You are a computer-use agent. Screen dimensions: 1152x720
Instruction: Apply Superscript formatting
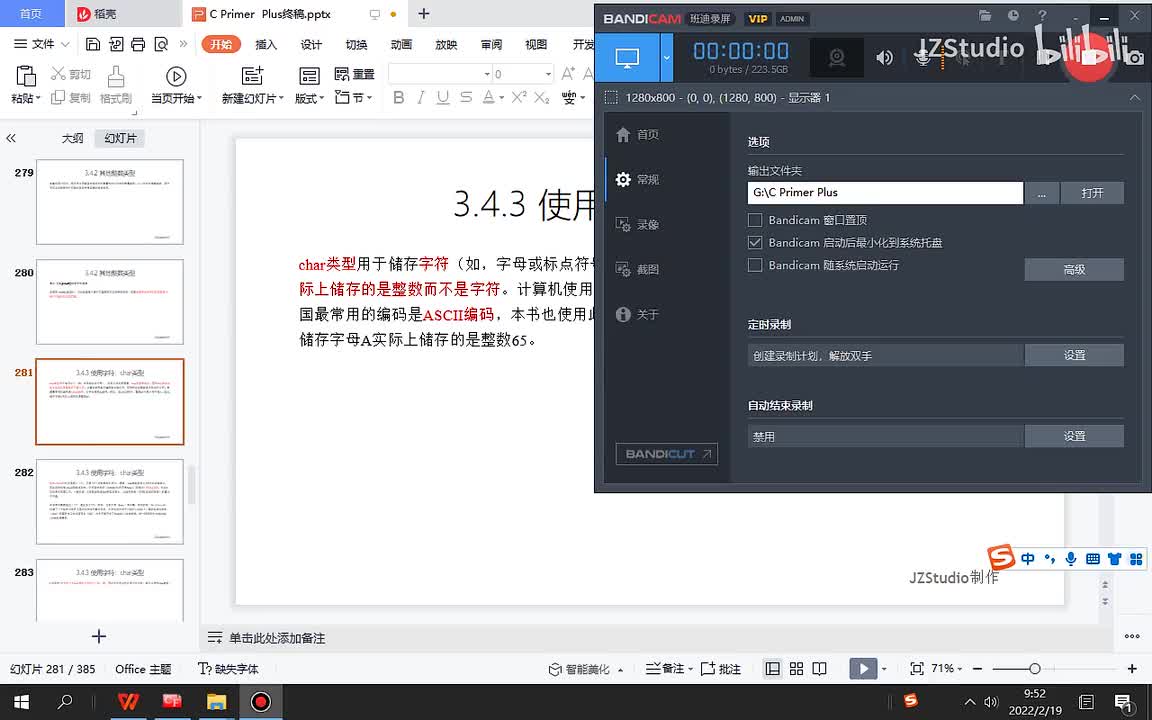[519, 97]
